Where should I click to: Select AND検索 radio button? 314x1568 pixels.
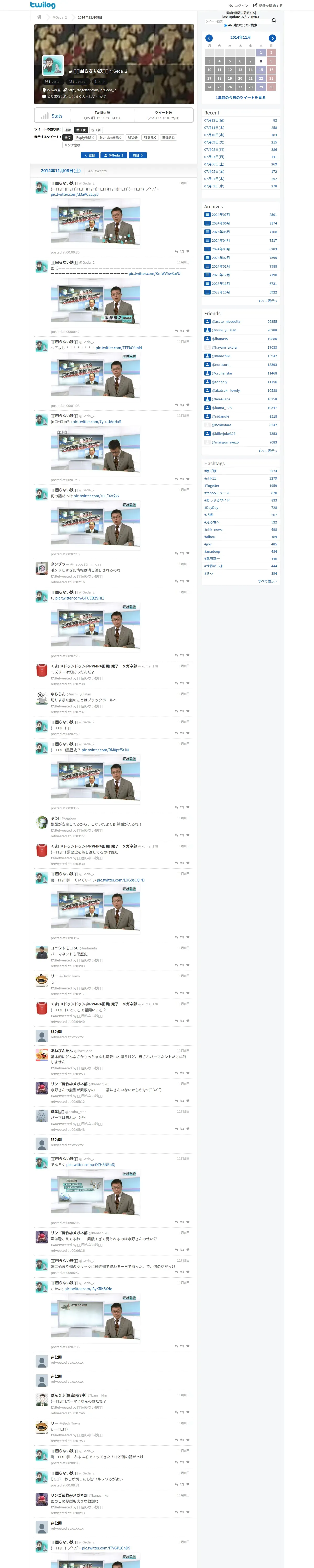click(225, 26)
